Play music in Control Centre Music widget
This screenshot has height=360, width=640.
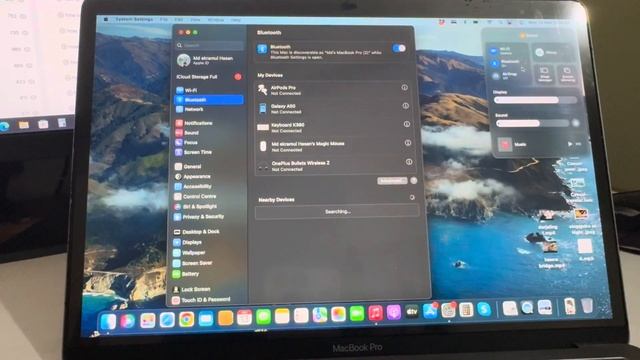[570, 144]
